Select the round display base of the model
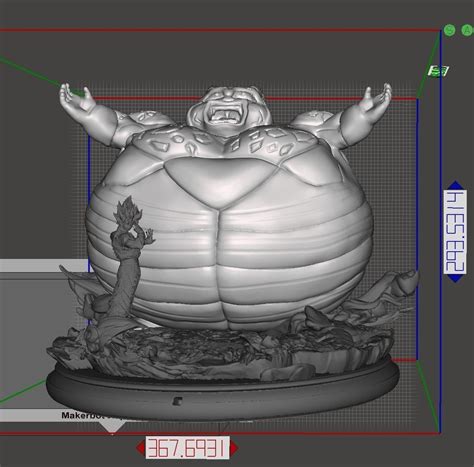This screenshot has width=474, height=467. point(222,387)
